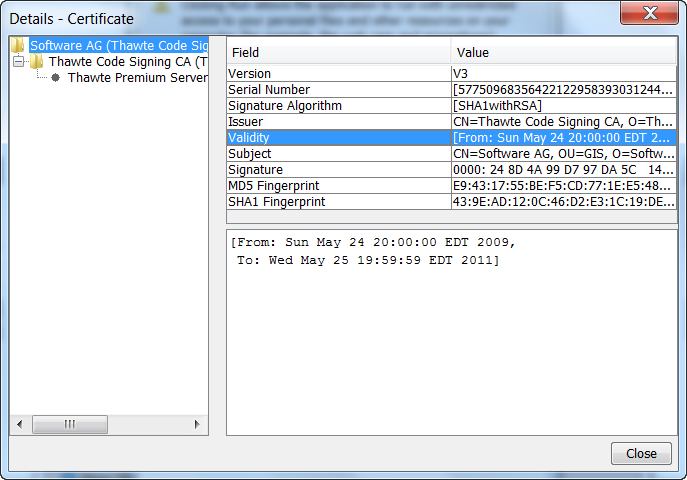The width and height of the screenshot is (687, 480).
Task: Click the right scroll arrow under the certificate tree
Action: [197, 424]
